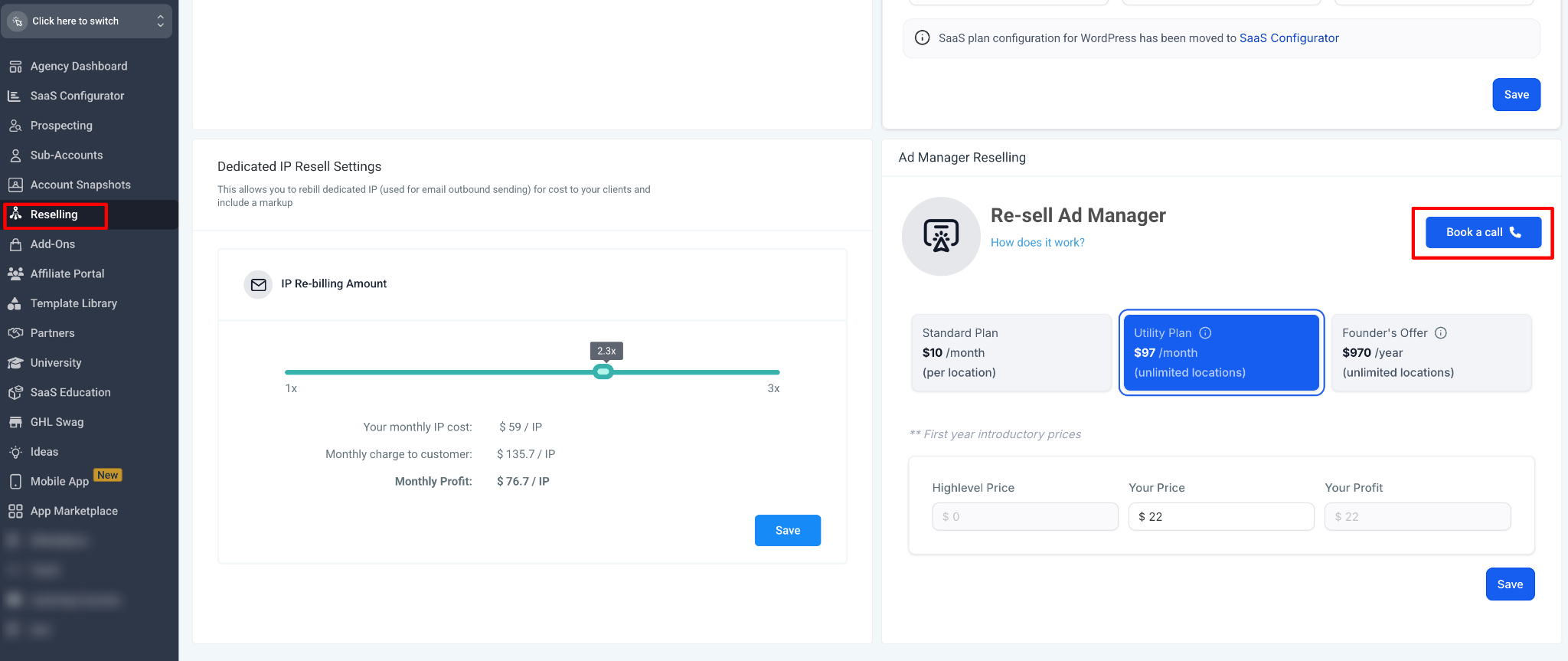Click the Agency Dashboard sidebar icon
1568x661 pixels.
click(x=15, y=67)
